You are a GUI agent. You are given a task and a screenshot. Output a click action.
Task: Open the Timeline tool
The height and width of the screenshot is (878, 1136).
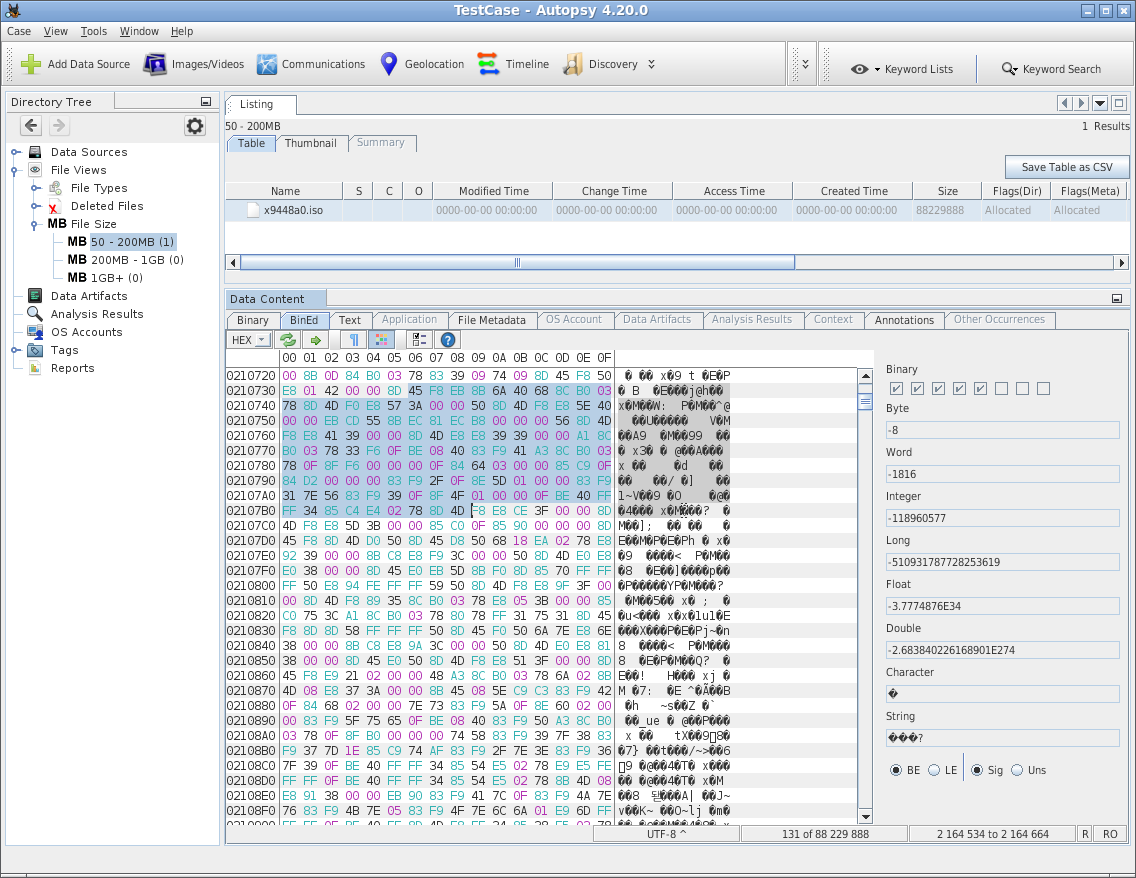514,64
